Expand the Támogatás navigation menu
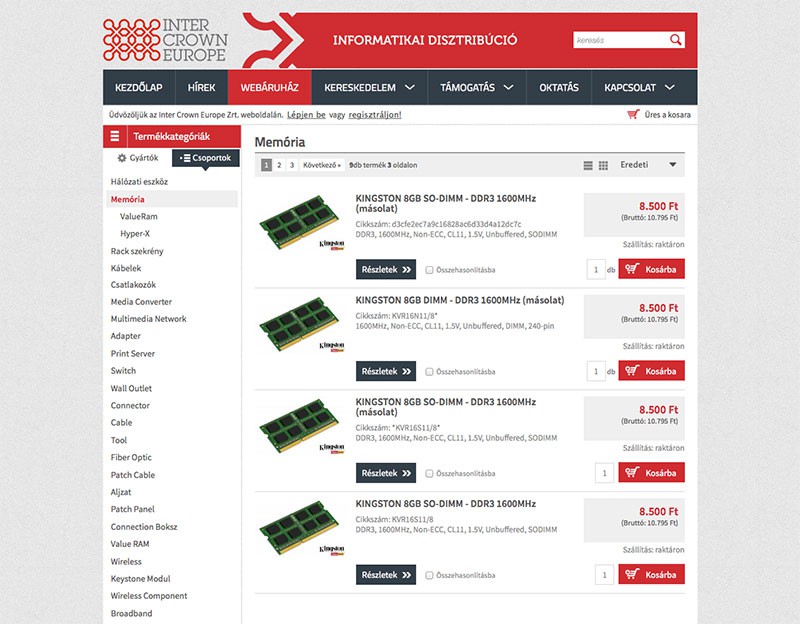This screenshot has height=624, width=800. point(477,88)
